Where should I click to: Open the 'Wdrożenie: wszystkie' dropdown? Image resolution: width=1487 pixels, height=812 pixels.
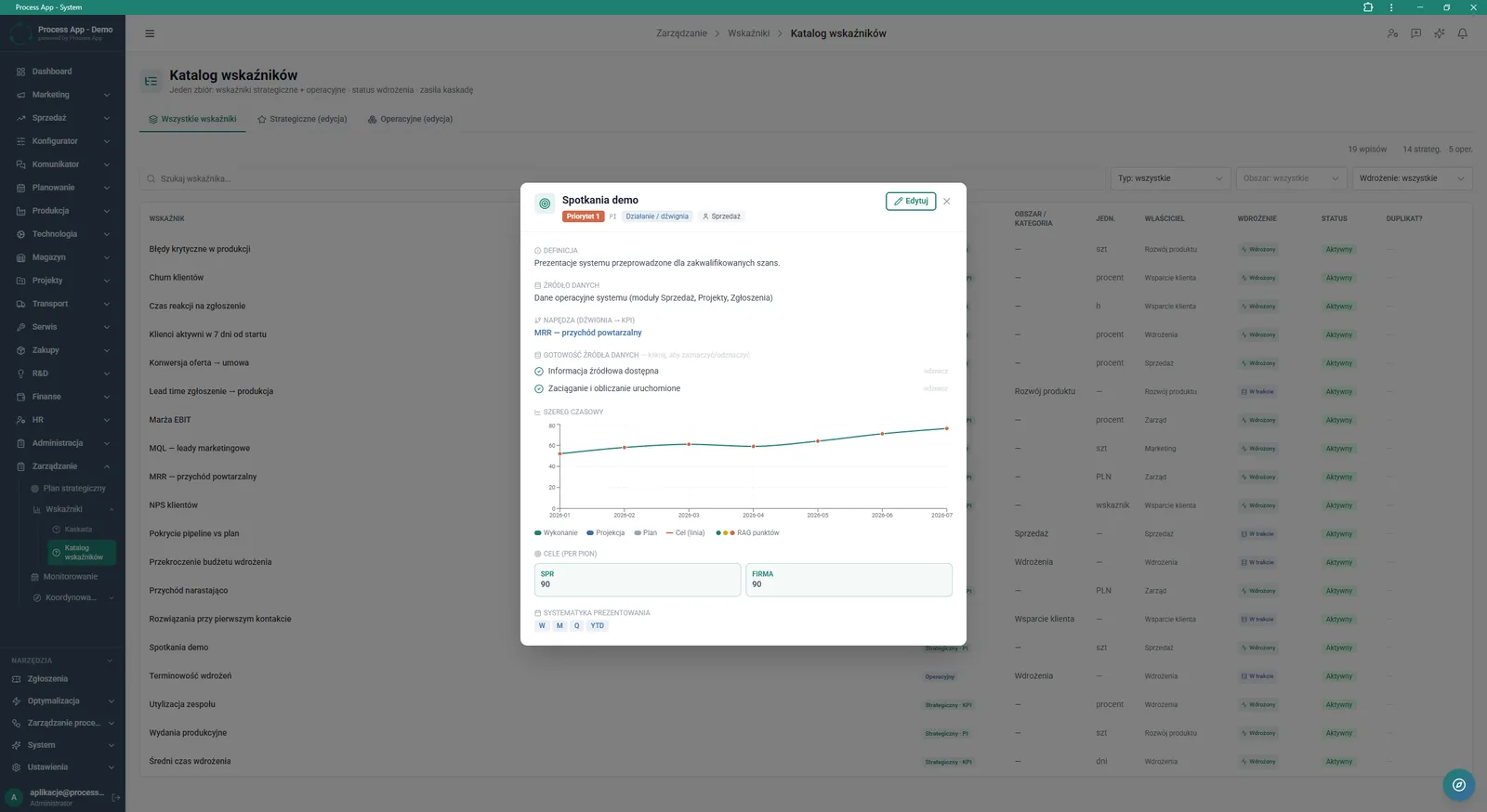[1413, 178]
